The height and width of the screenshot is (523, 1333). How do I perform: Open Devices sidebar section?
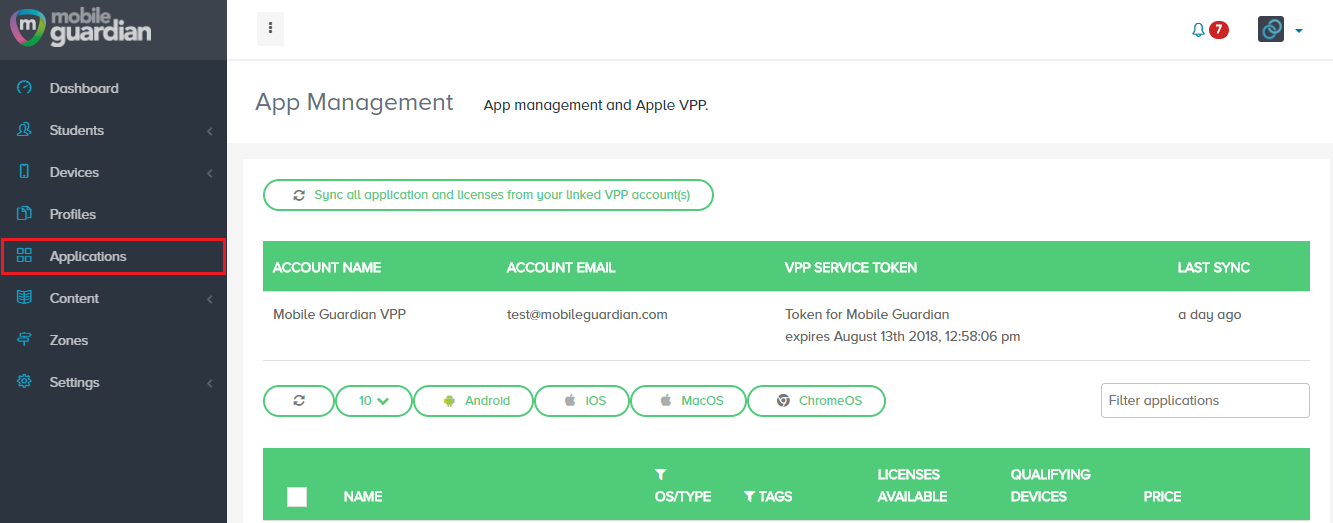(113, 172)
